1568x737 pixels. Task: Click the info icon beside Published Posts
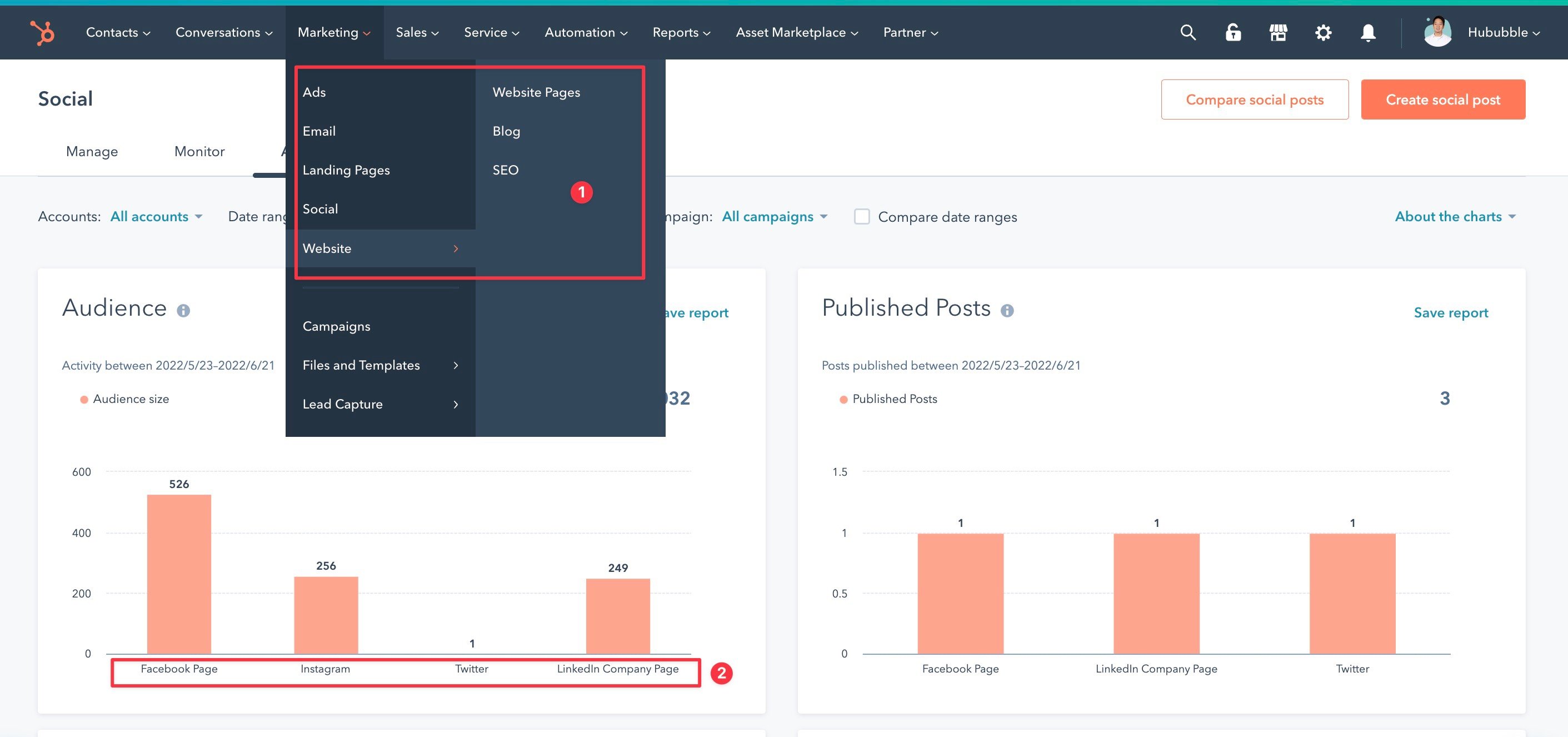point(1007,311)
